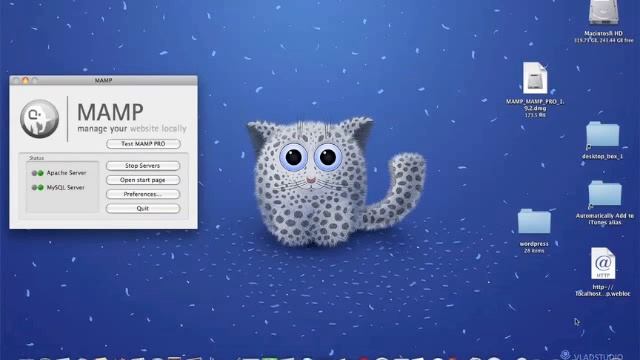Click the Apache Server green status lights
Screen dimensions: 640x360
(38, 173)
